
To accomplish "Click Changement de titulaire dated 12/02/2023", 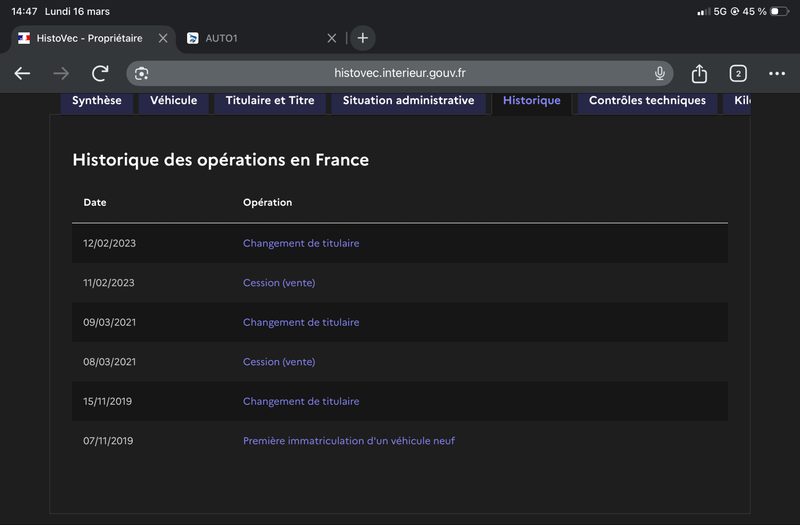I will click(301, 243).
